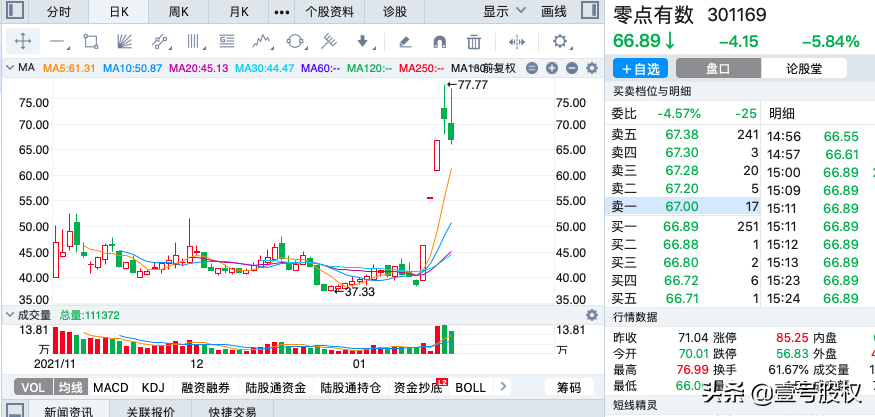Screen dimensions: 875x417
Task: Switch to the 陆股通持仓 indicator
Action: pos(352,387)
